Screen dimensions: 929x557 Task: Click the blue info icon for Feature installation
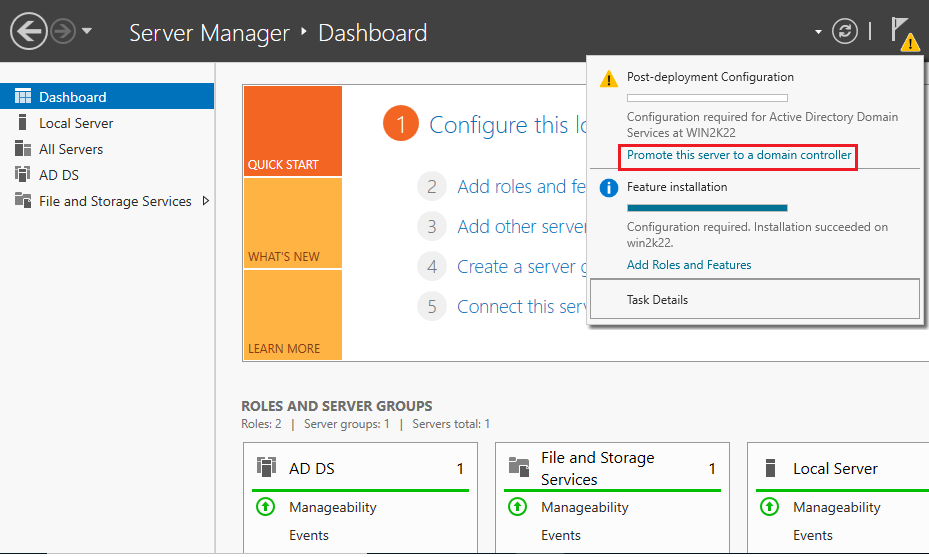[x=608, y=188]
